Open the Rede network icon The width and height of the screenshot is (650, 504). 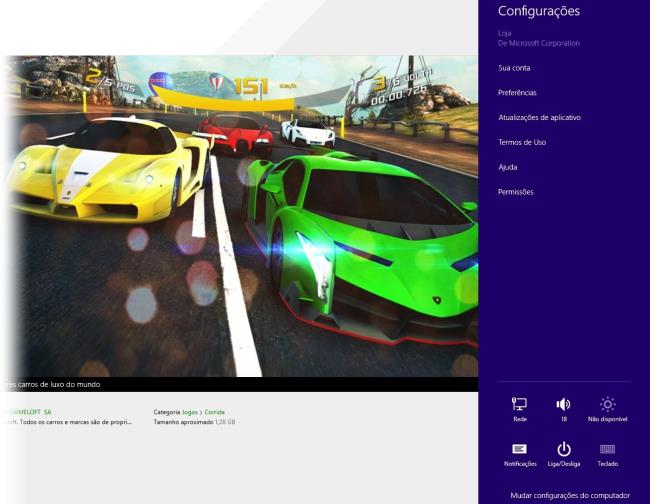[x=519, y=404]
